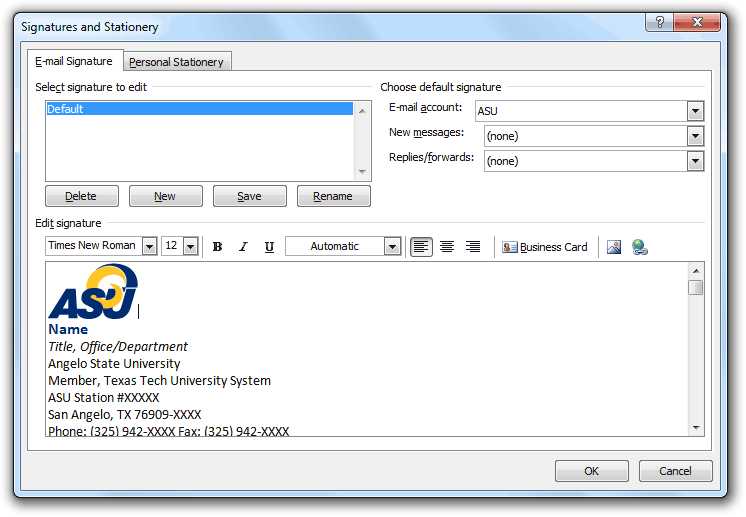Screen dimensions: 746x517
Task: Delete the selected signature
Action: click(81, 196)
